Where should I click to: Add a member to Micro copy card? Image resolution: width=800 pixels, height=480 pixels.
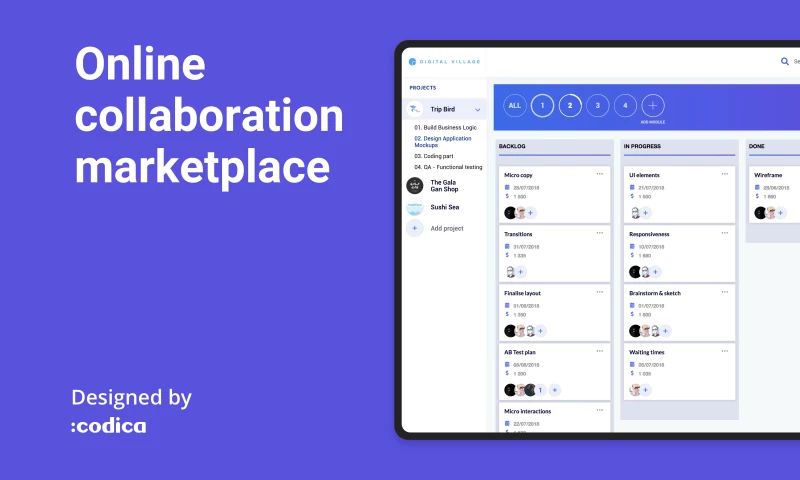point(531,213)
